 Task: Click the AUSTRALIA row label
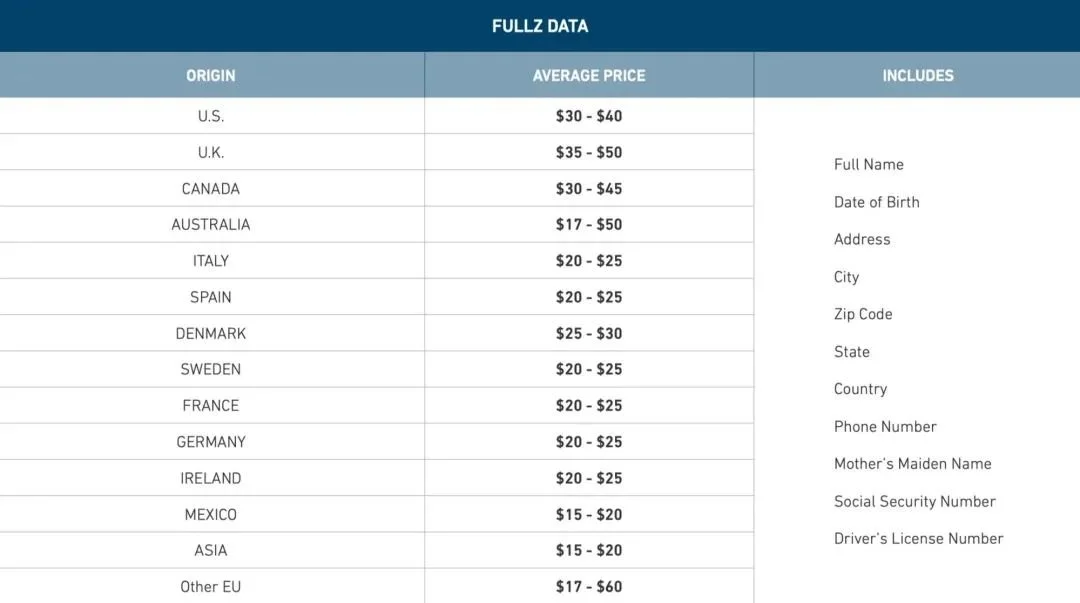[x=211, y=224]
